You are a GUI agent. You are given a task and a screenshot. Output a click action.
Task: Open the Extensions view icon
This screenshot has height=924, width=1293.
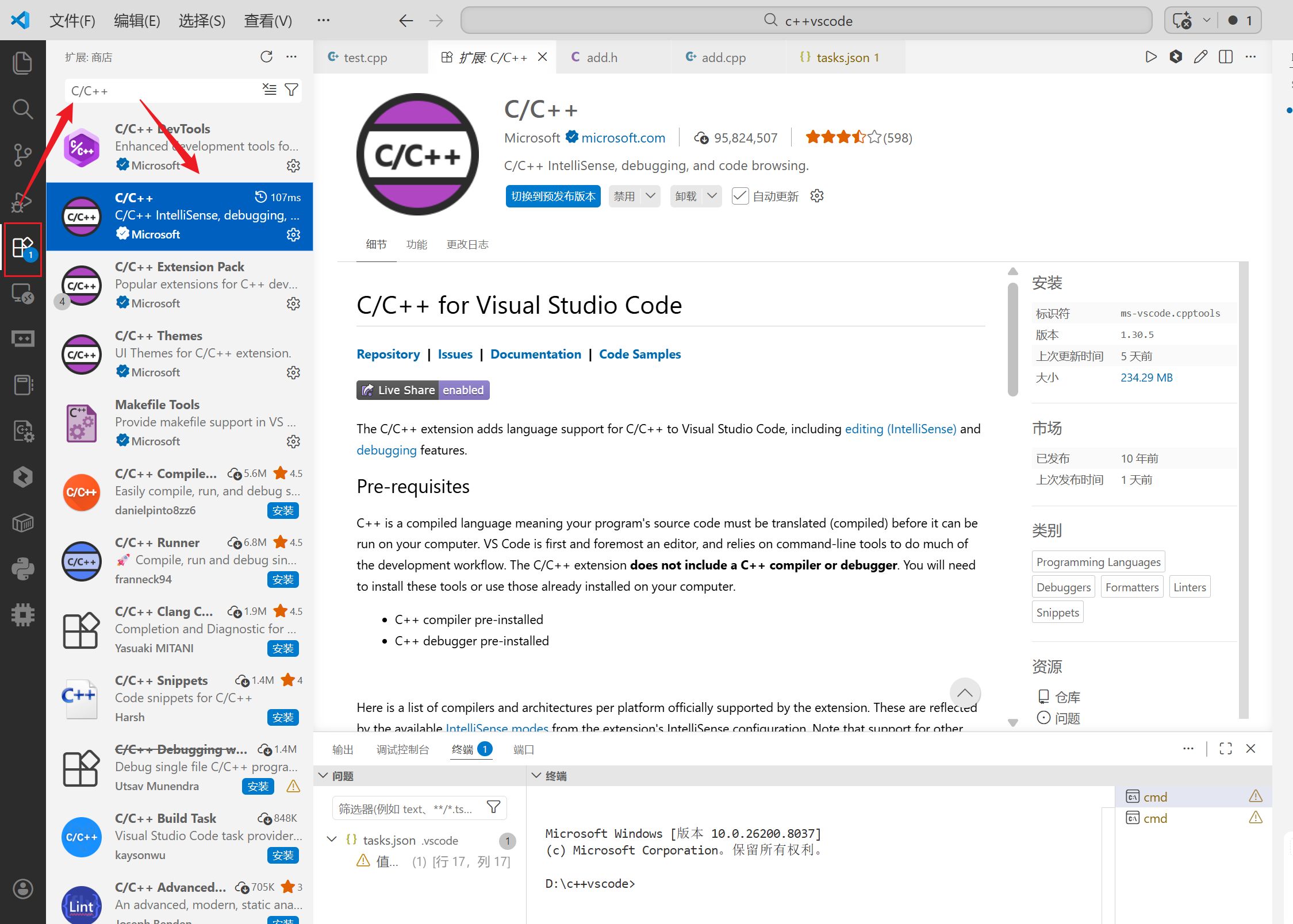point(23,248)
